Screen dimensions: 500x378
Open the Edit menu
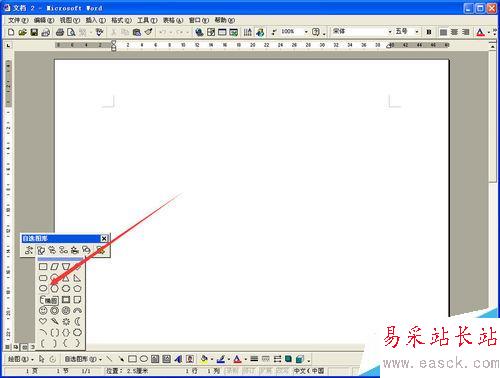point(44,20)
